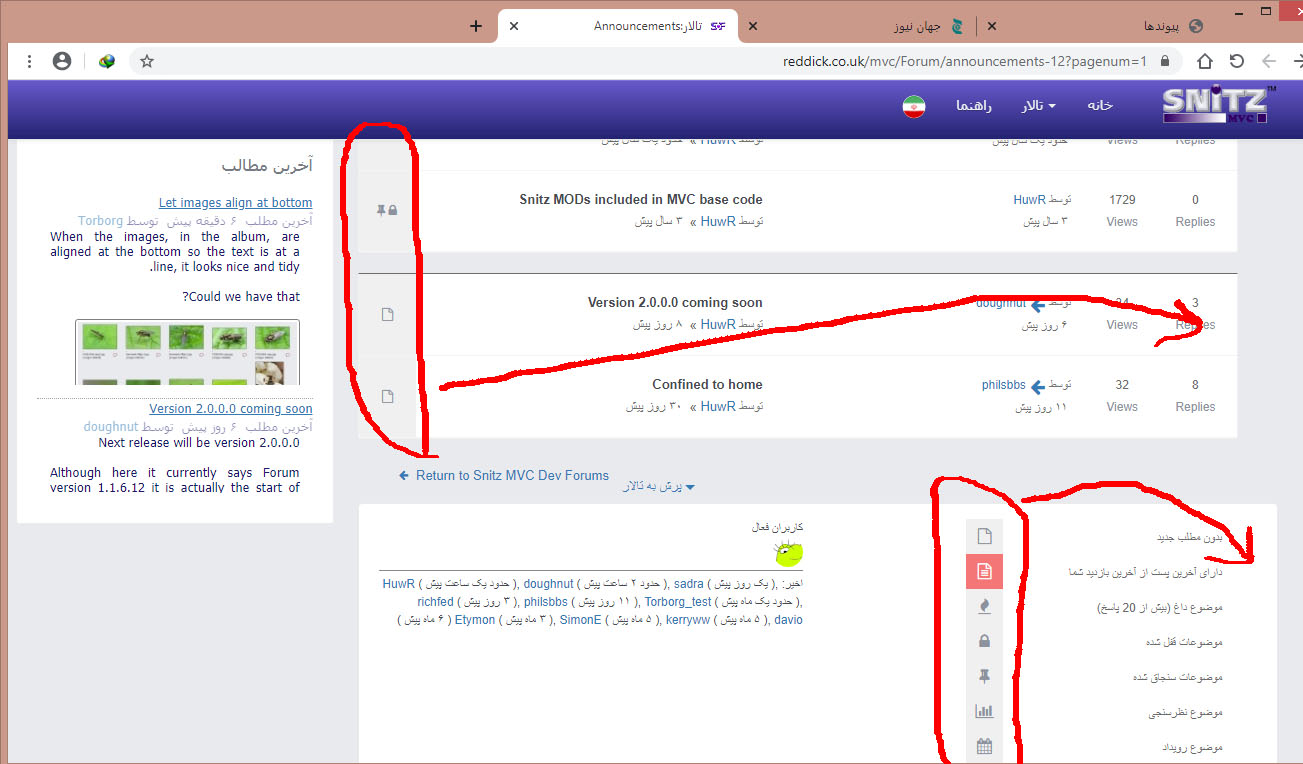Click the bookmark star icon in address bar
This screenshot has width=1303, height=764.
pyautogui.click(x=147, y=61)
